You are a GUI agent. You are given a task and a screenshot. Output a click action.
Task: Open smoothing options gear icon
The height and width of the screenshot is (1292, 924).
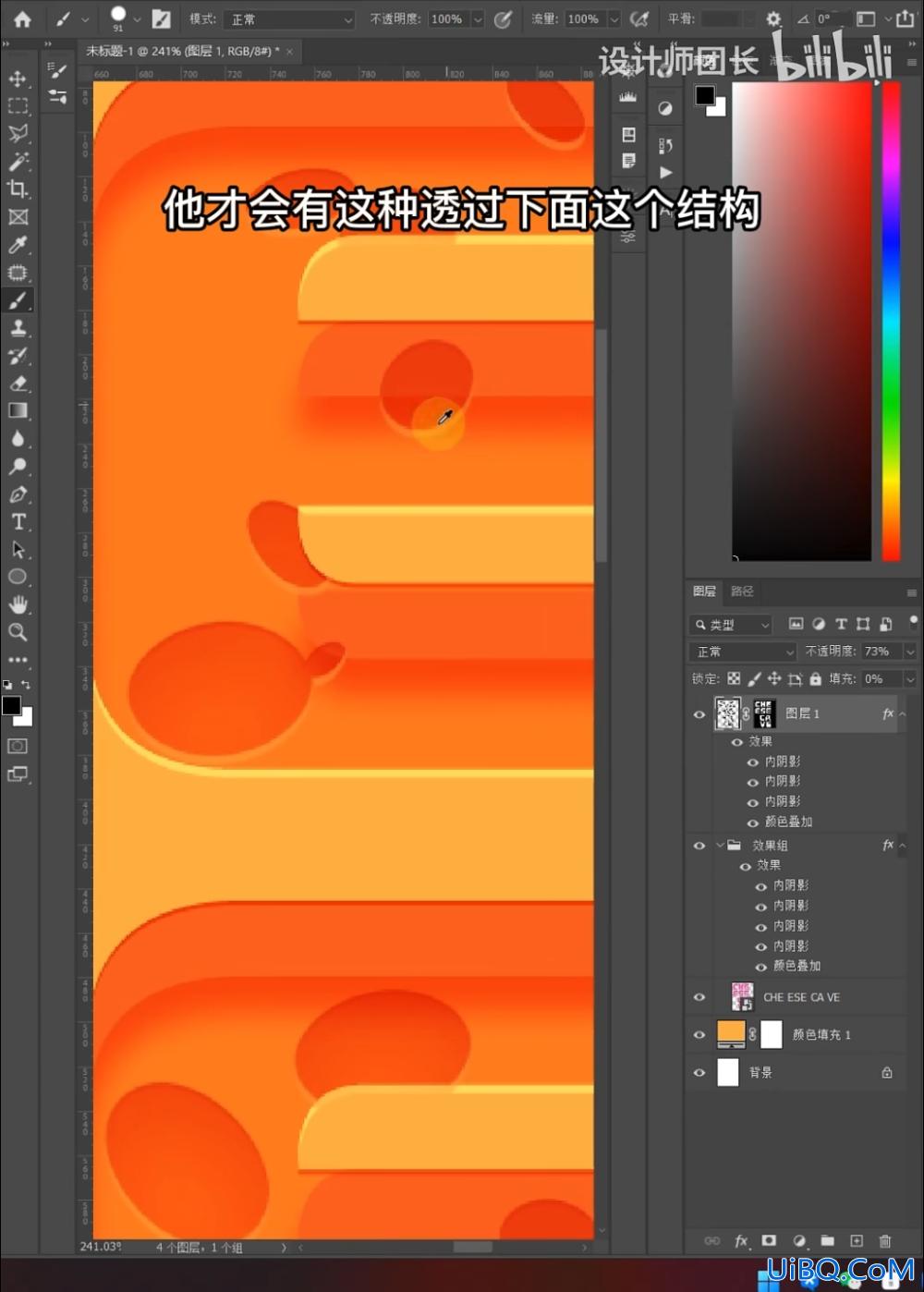(773, 18)
